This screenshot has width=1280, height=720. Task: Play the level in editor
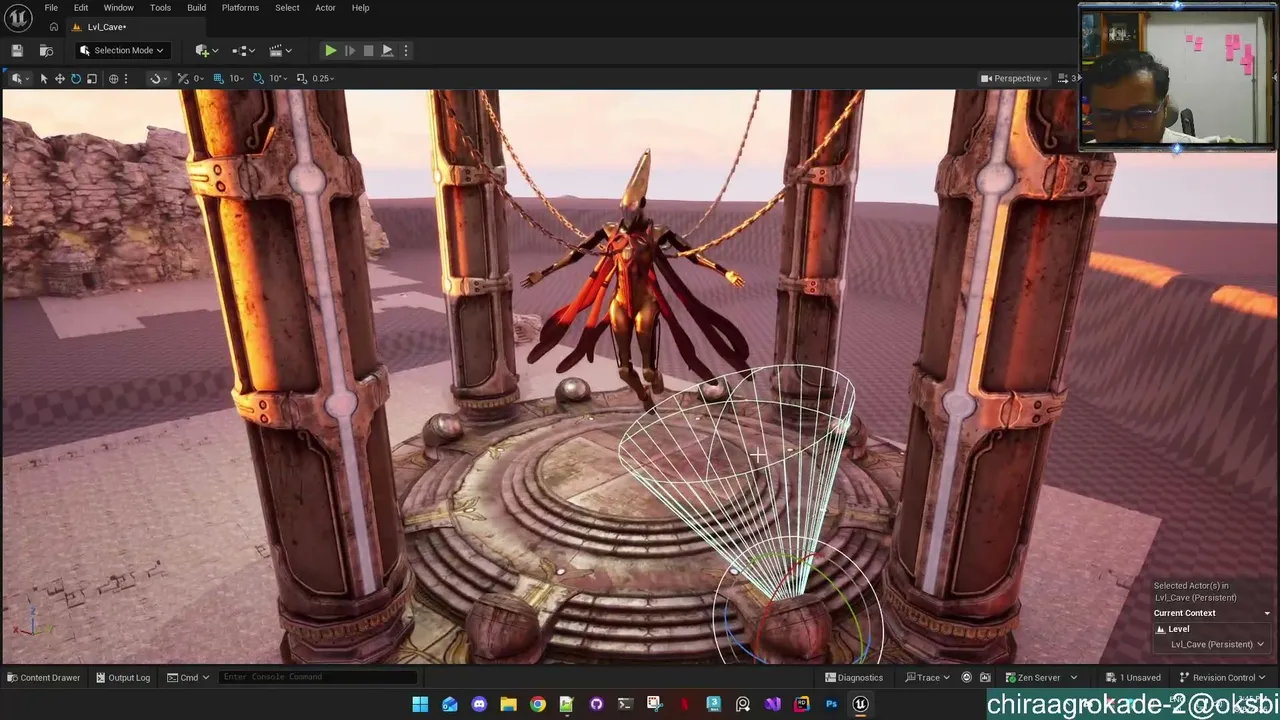[330, 50]
